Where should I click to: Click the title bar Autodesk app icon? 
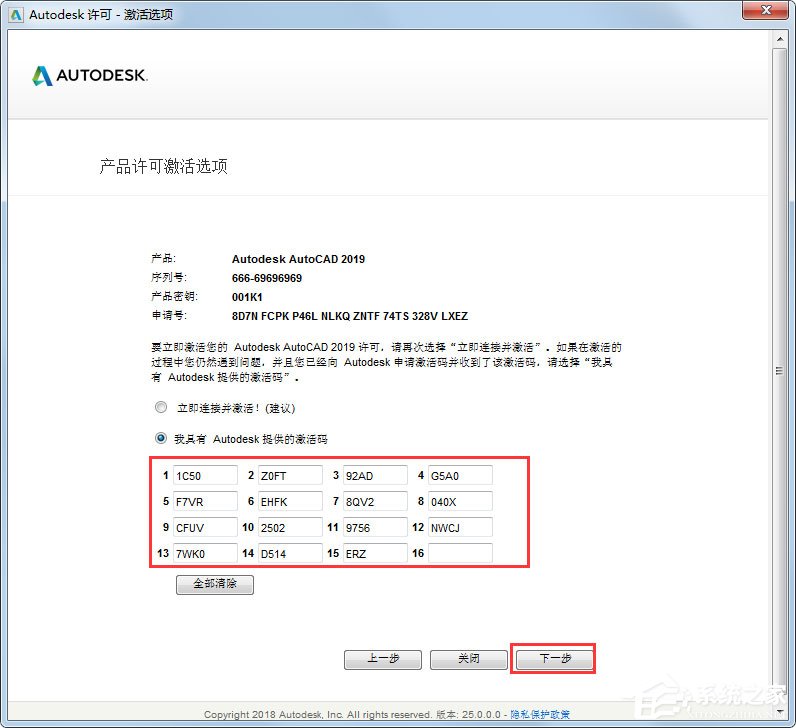tap(16, 15)
